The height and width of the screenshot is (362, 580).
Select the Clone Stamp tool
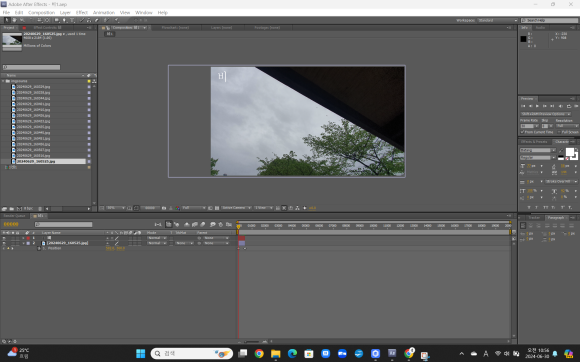pos(89,20)
